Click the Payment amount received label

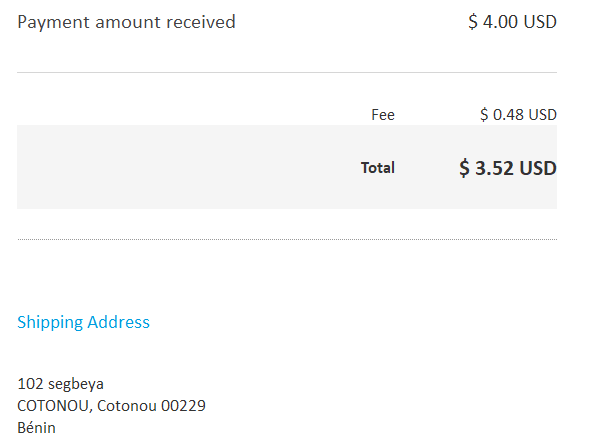click(x=126, y=22)
